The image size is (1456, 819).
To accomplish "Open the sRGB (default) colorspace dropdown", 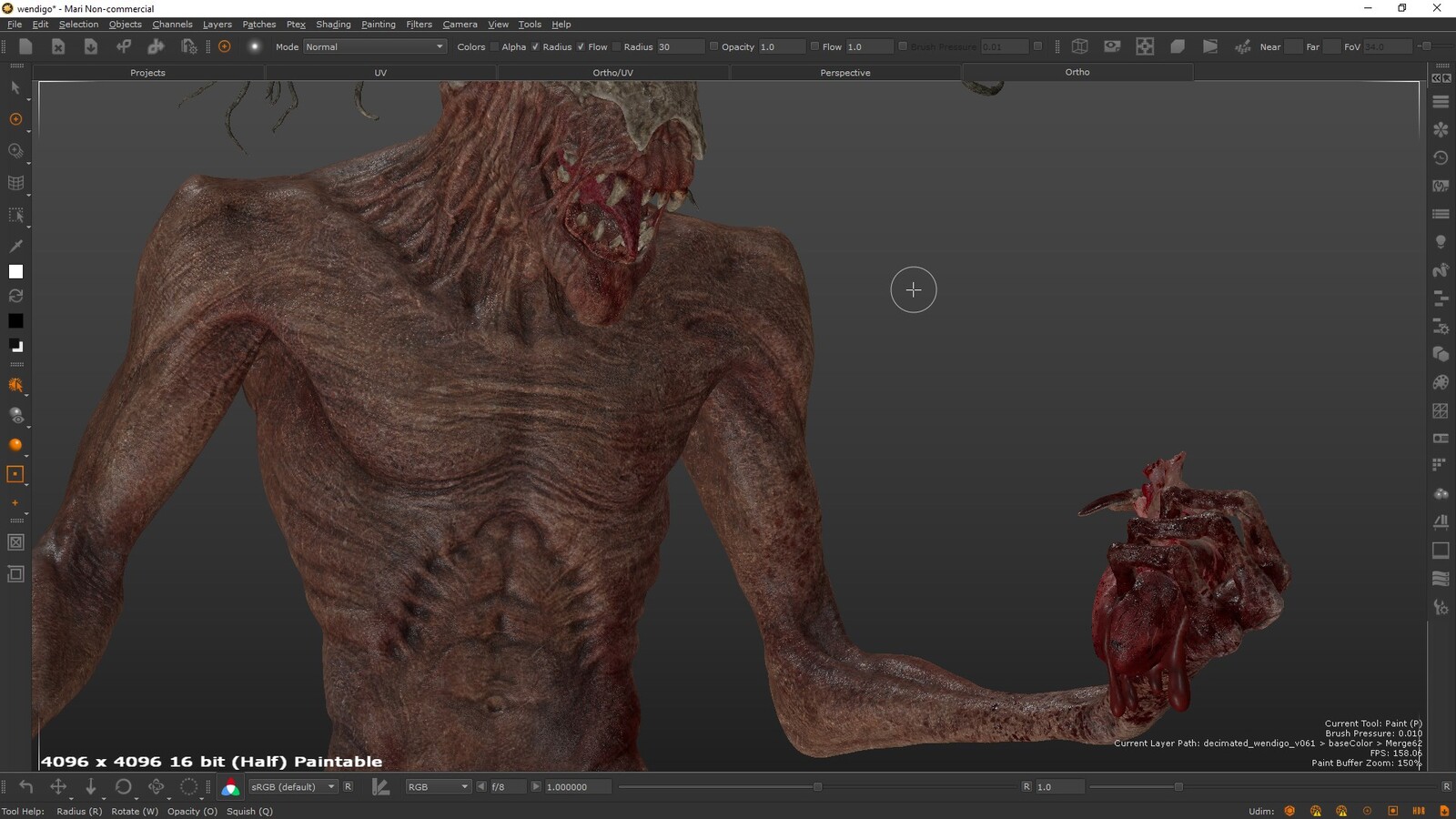I will point(293,787).
